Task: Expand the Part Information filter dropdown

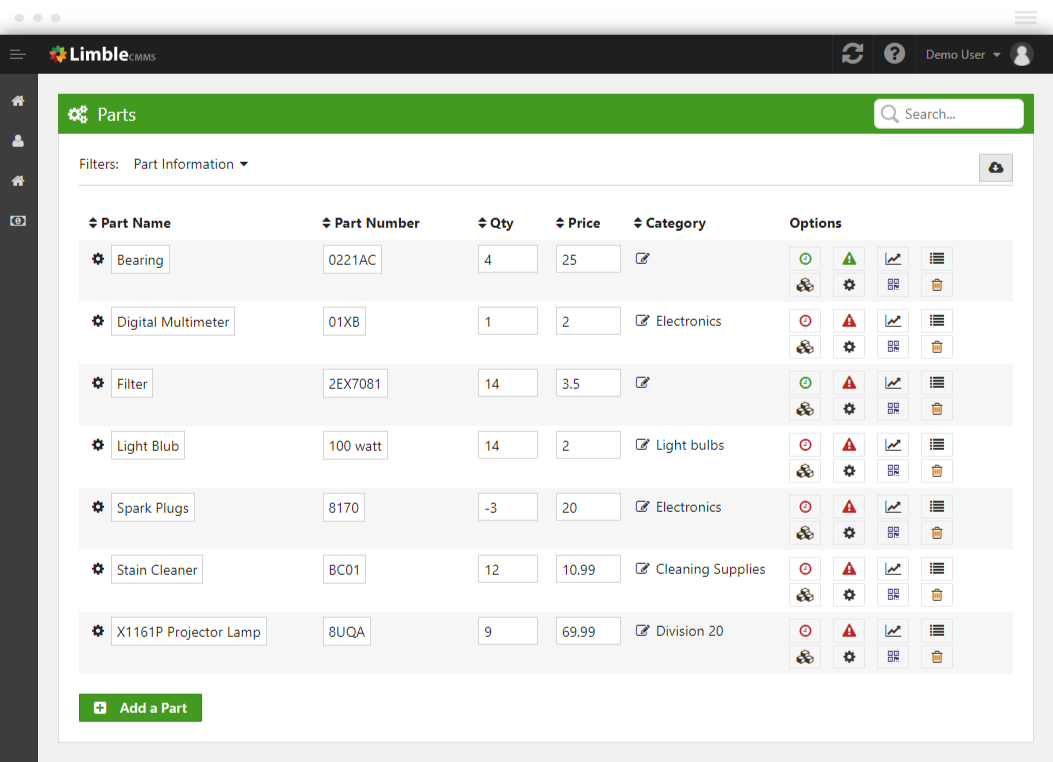Action: click(190, 164)
